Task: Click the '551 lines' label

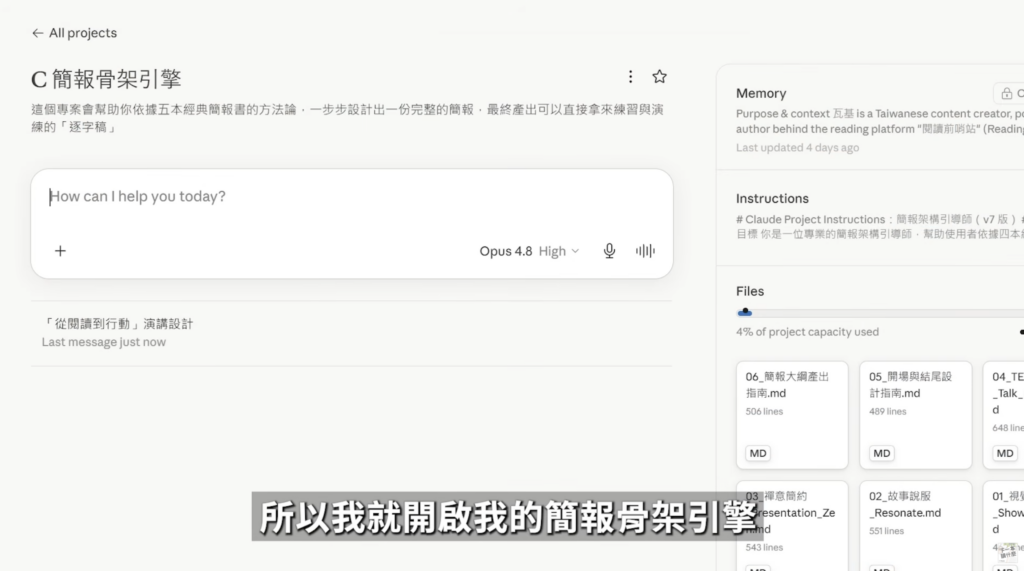Action: (x=886, y=531)
